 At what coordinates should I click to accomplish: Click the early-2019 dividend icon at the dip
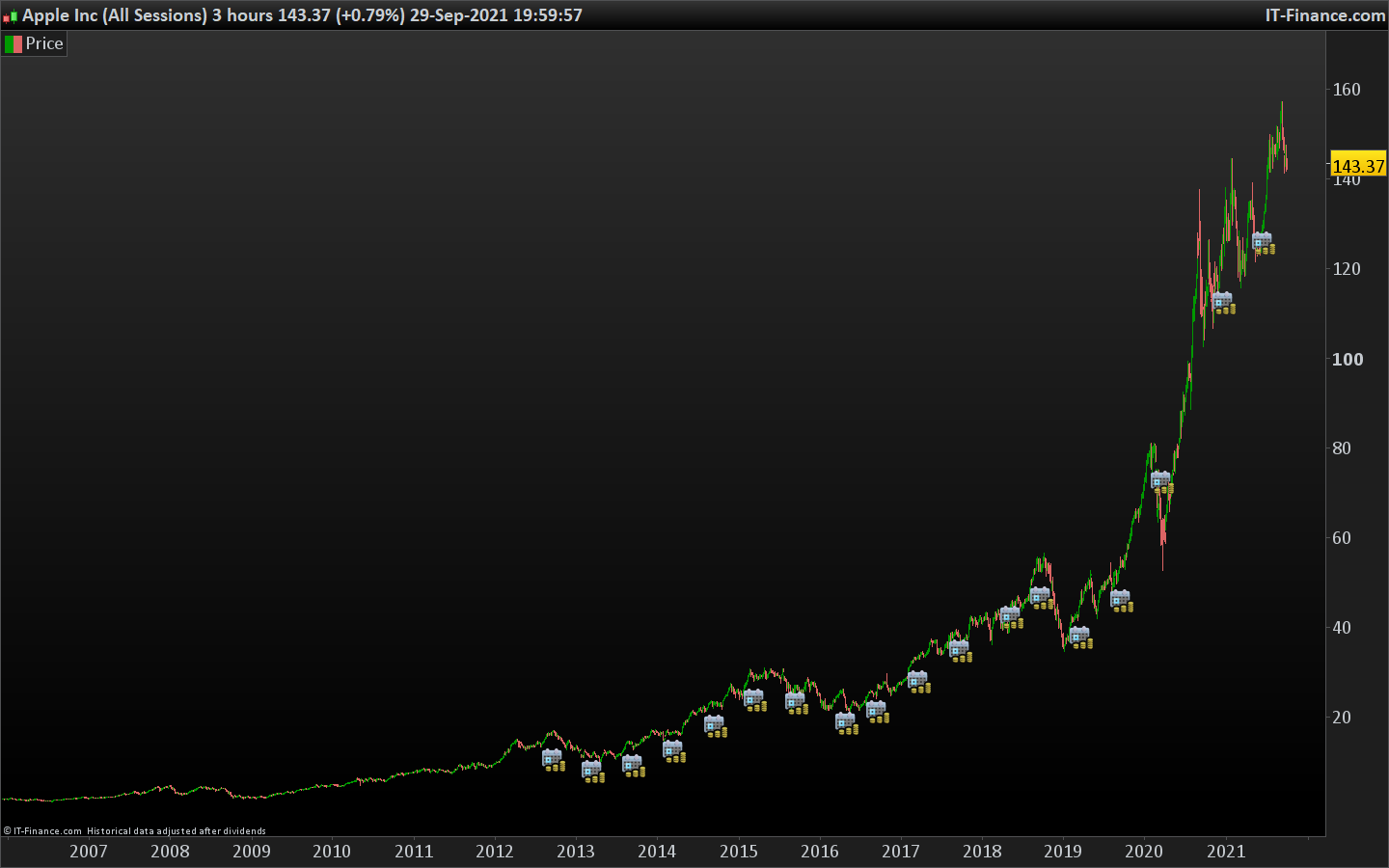(1081, 637)
